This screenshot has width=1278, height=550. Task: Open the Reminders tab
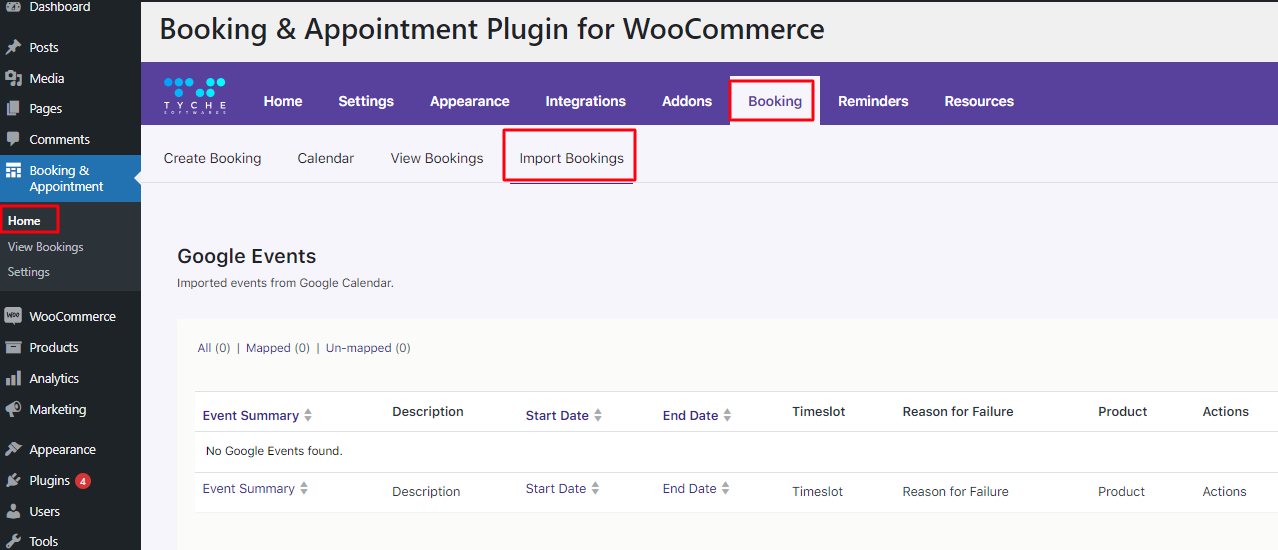click(x=873, y=101)
